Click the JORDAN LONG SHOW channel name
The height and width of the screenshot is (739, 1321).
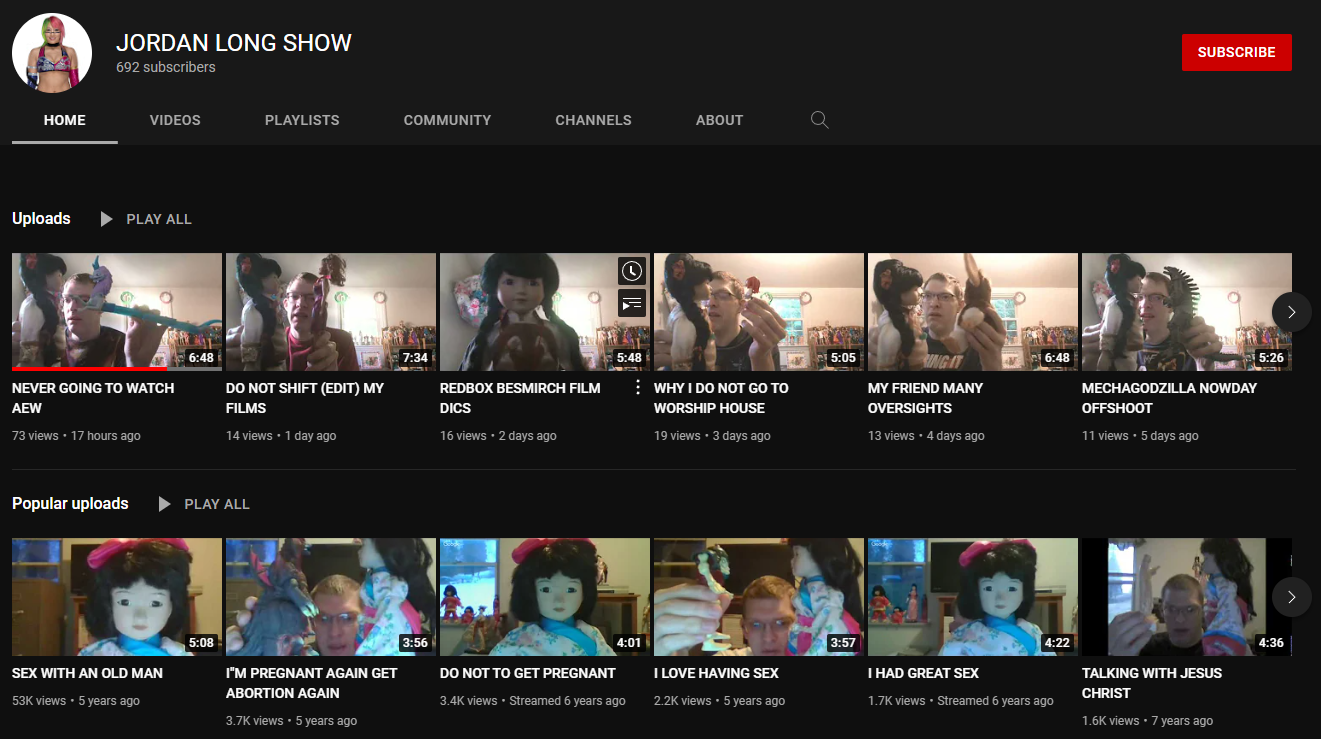pos(234,43)
